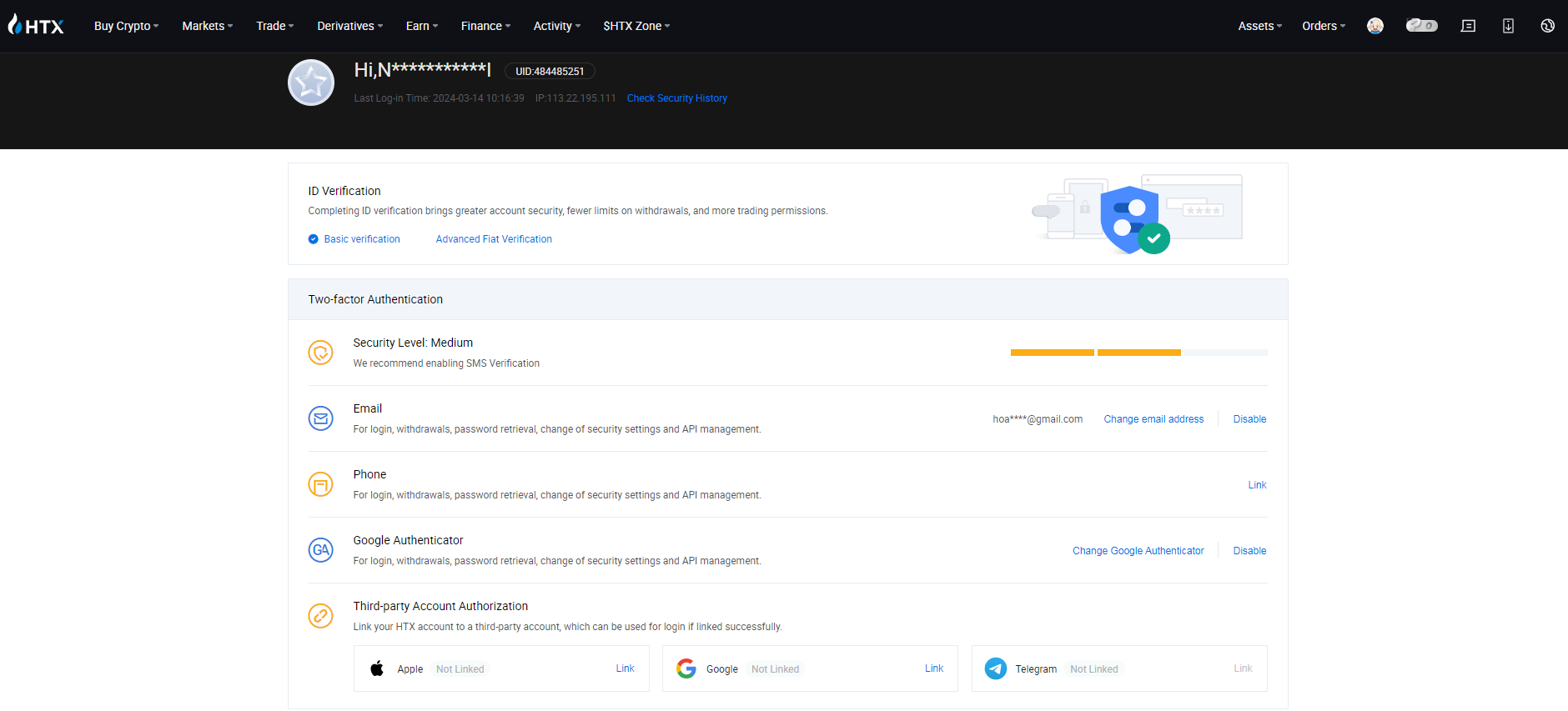
Task: Link a Phone number
Action: 1257,485
